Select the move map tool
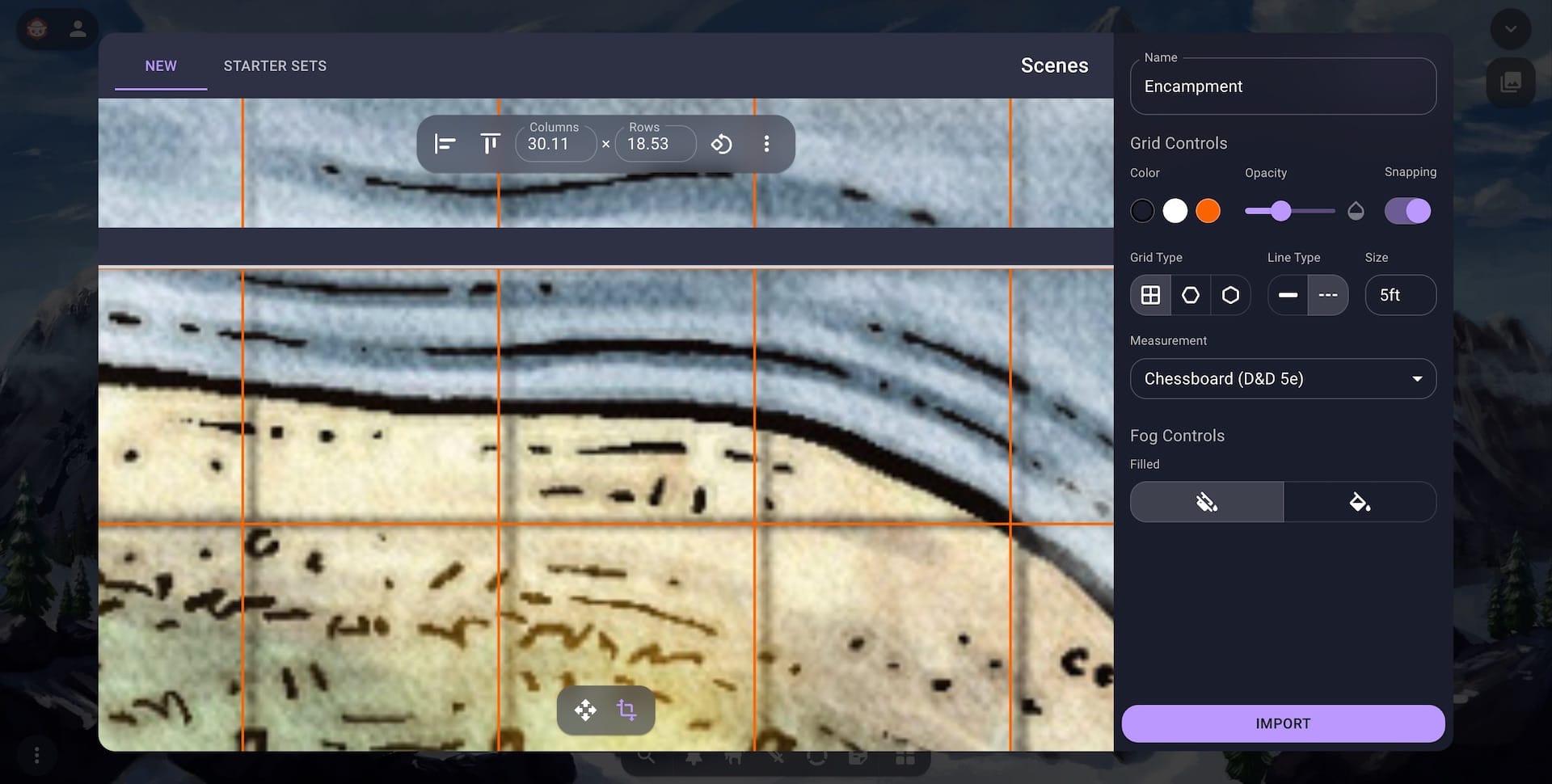 pyautogui.click(x=585, y=710)
